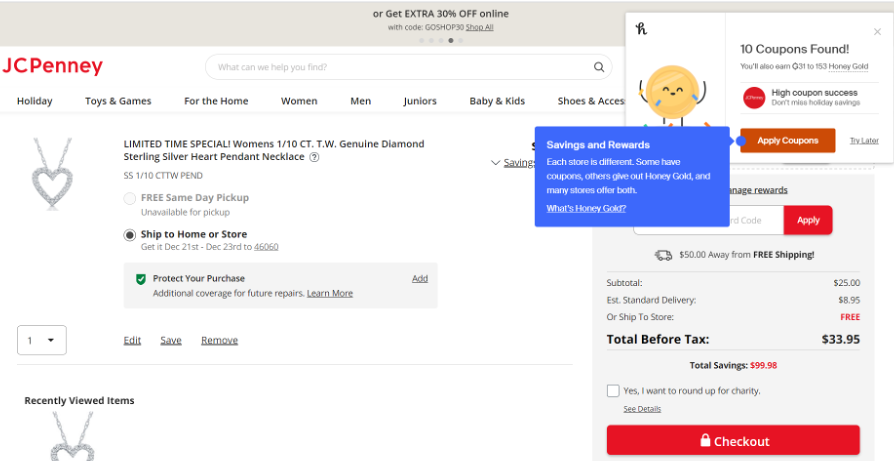Image resolution: width=894 pixels, height=462 pixels.
Task: Click the red Checkout button
Action: pyautogui.click(x=732, y=441)
